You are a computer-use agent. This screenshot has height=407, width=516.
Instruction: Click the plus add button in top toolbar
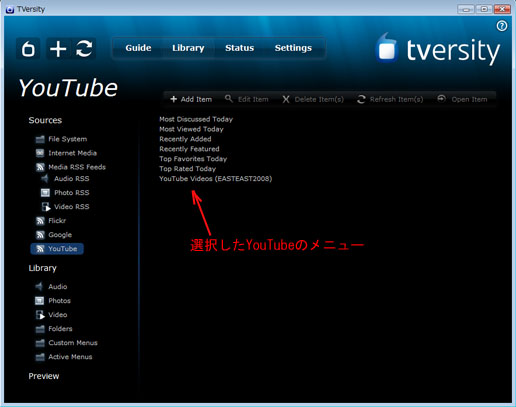click(58, 49)
